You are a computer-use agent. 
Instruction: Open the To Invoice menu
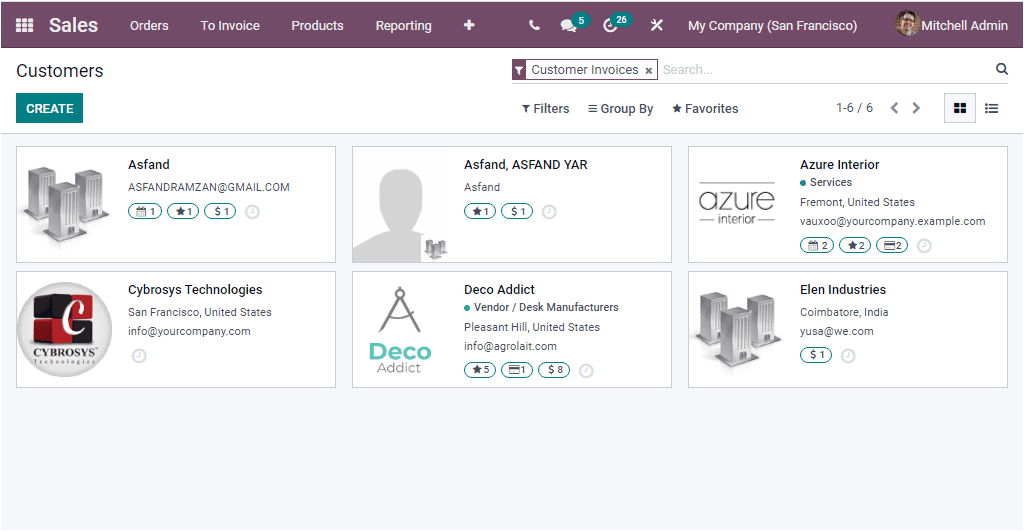[230, 25]
